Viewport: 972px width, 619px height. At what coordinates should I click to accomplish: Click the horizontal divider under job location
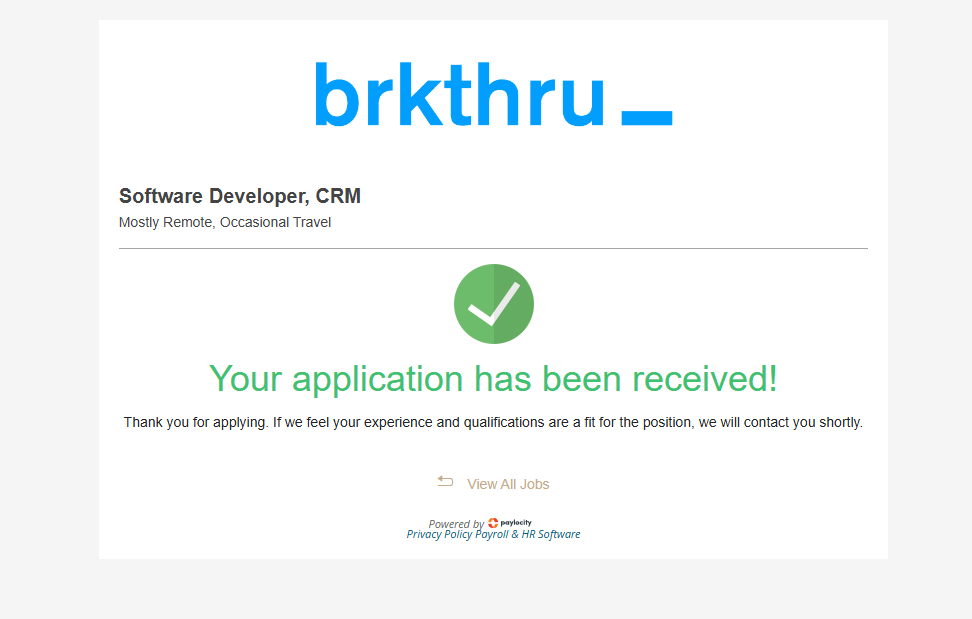pos(493,248)
